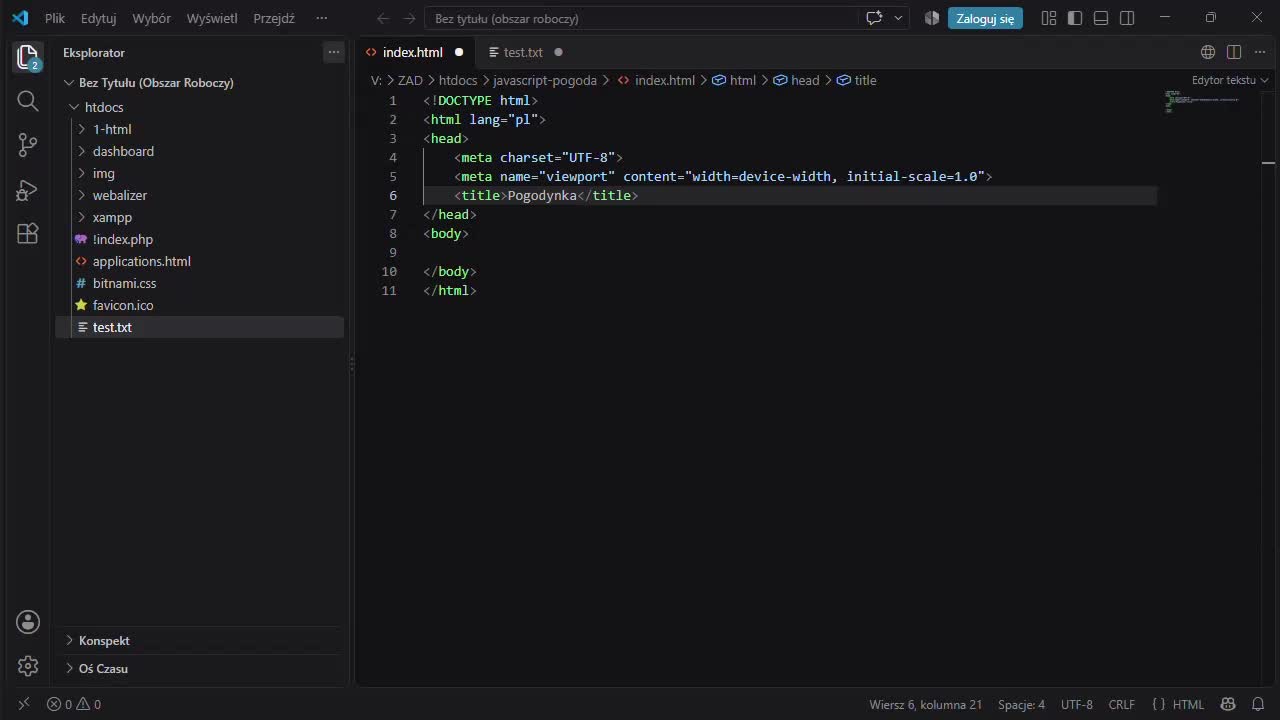This screenshot has width=1280, height=720.
Task: Expand the 1-html folder
Action: 200,129
